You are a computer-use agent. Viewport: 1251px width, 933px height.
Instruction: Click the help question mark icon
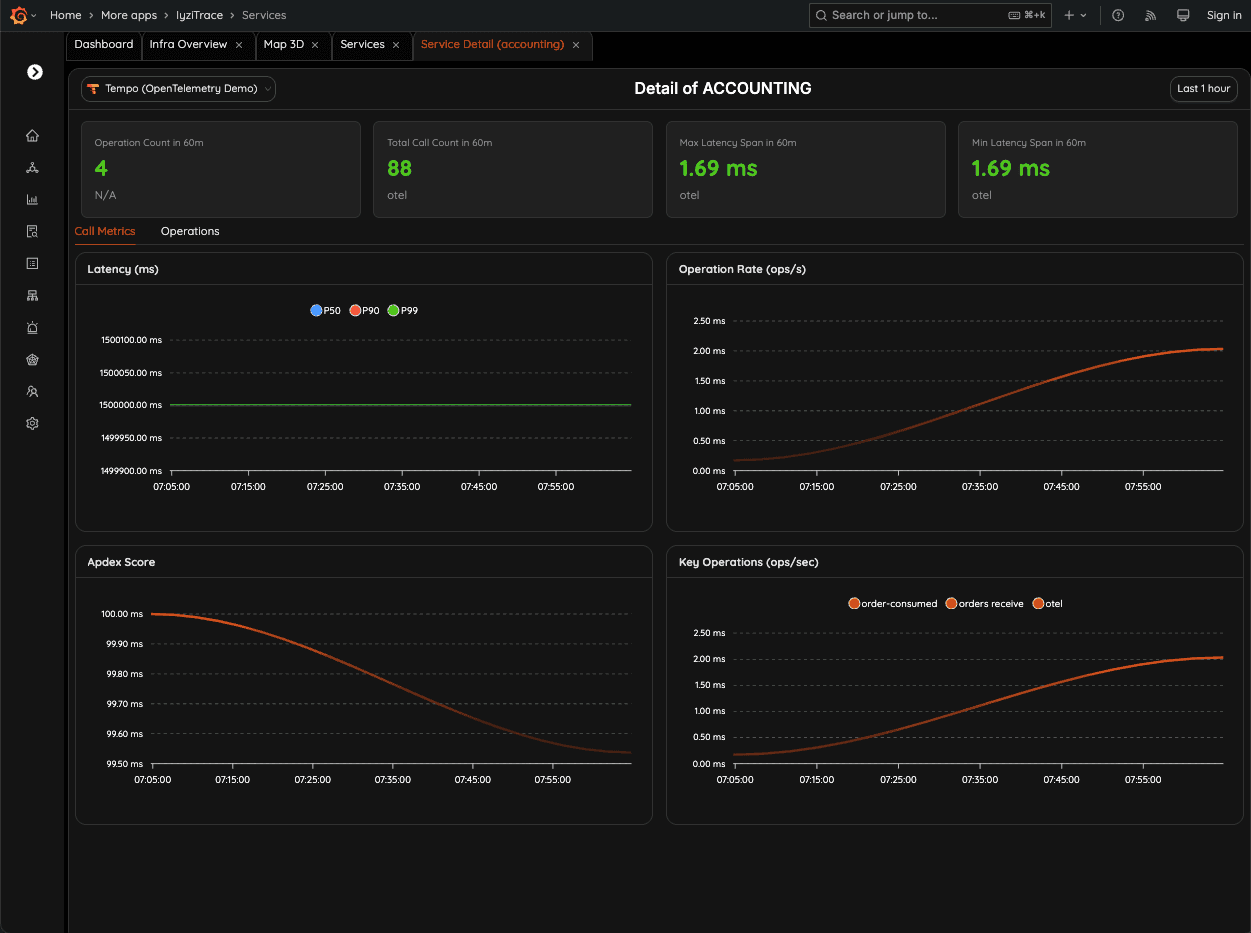click(x=1118, y=15)
